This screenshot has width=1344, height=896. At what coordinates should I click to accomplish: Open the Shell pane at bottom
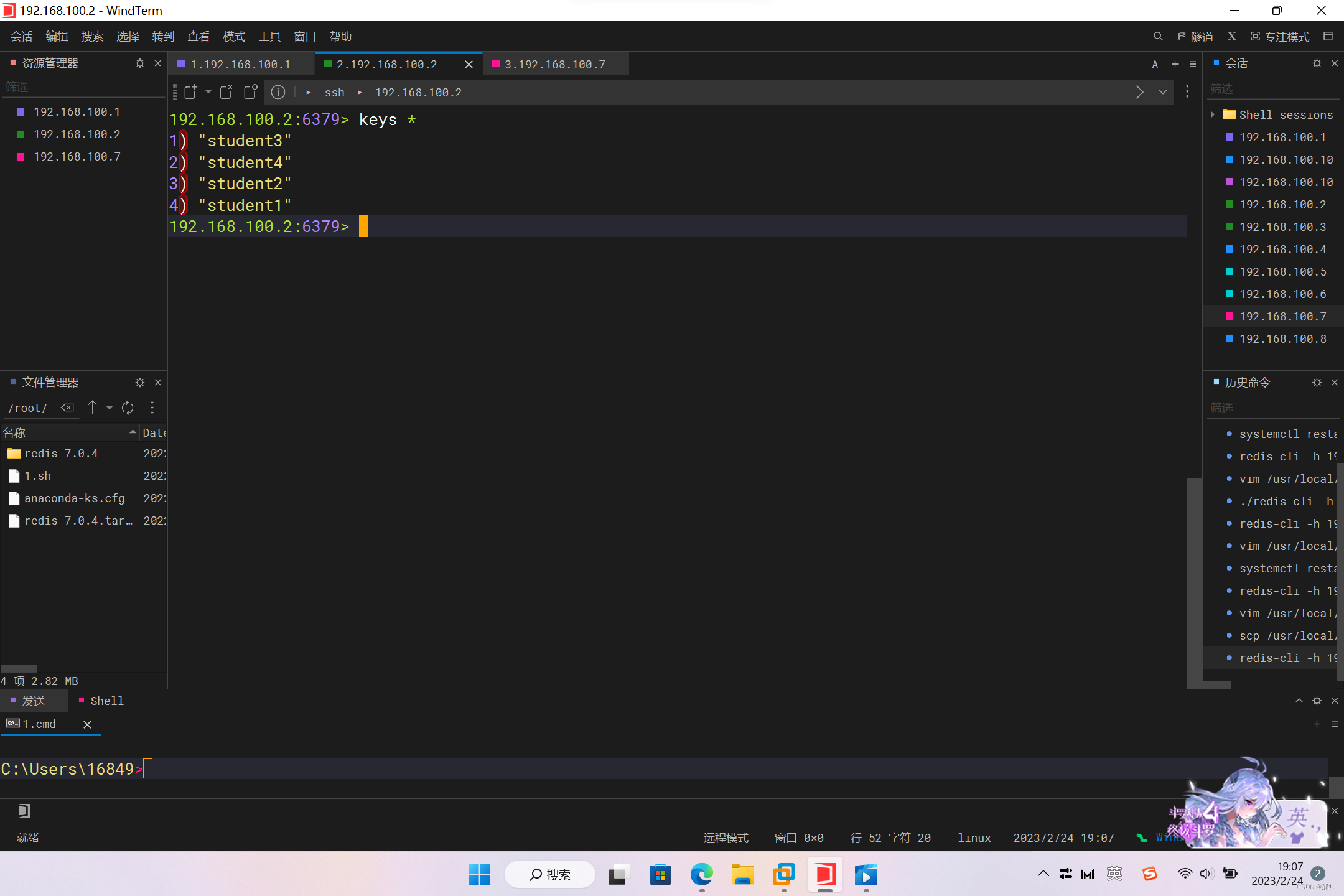tap(106, 701)
